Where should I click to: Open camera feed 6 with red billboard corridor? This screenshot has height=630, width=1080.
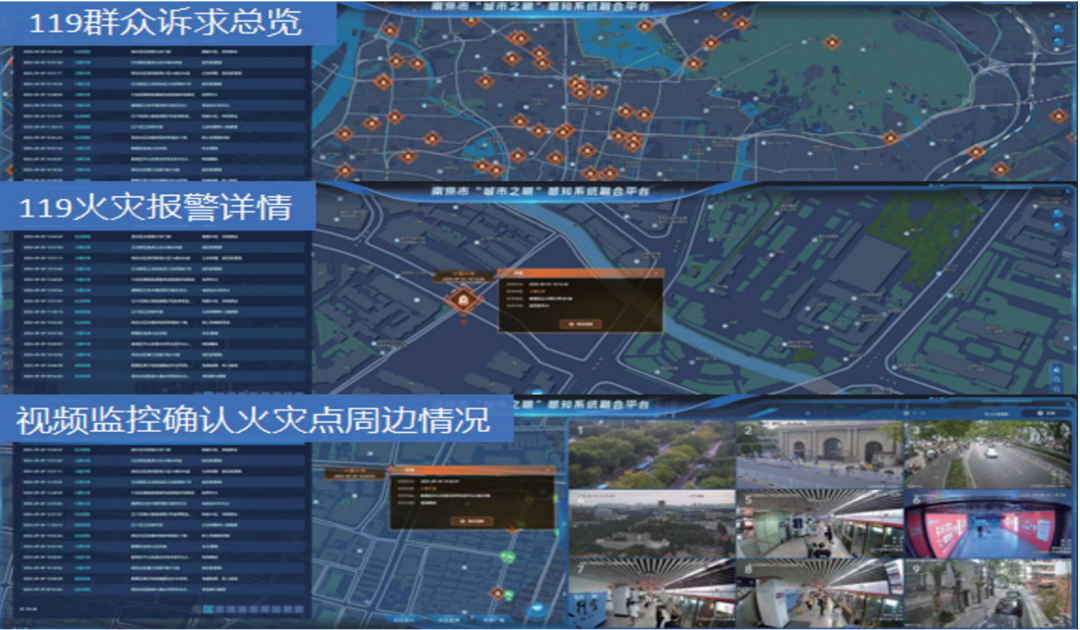coord(986,524)
